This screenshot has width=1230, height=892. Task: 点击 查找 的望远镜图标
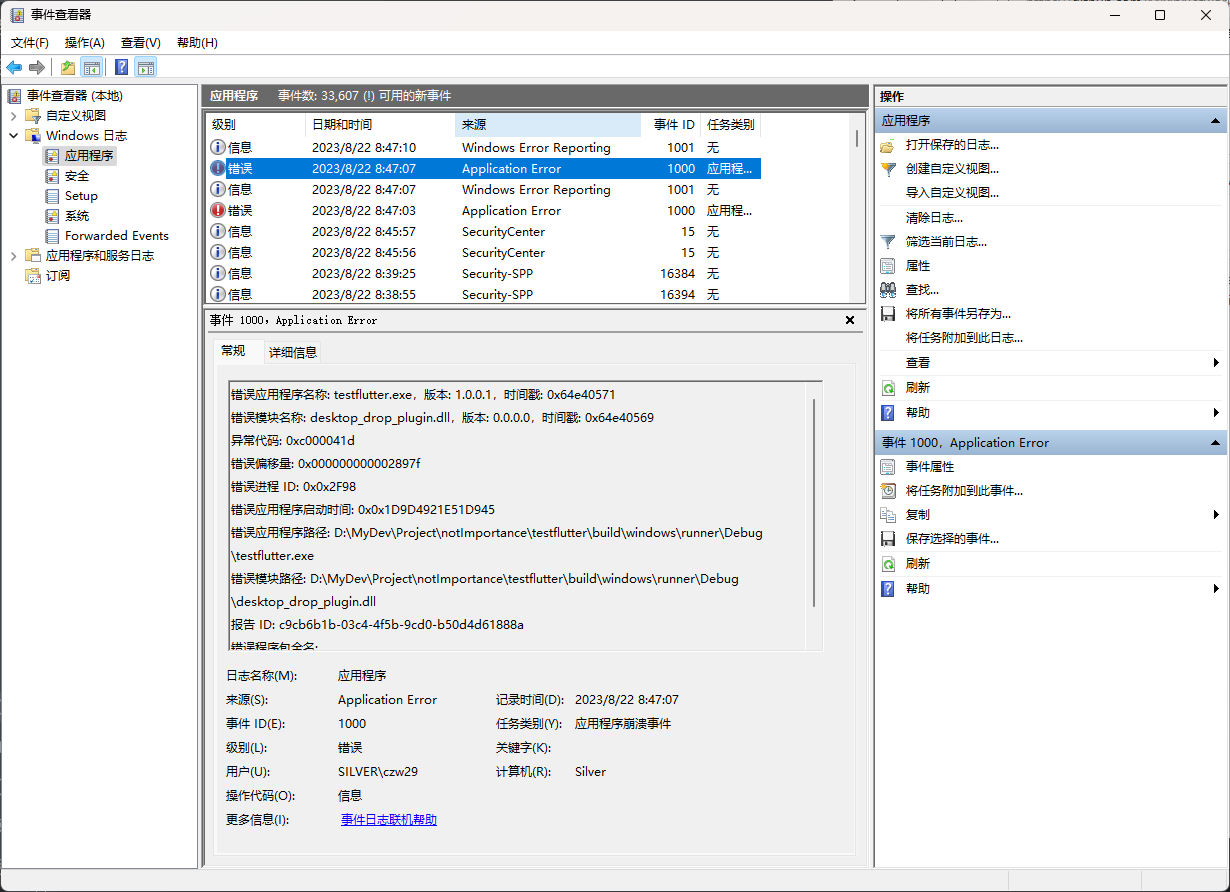[888, 287]
